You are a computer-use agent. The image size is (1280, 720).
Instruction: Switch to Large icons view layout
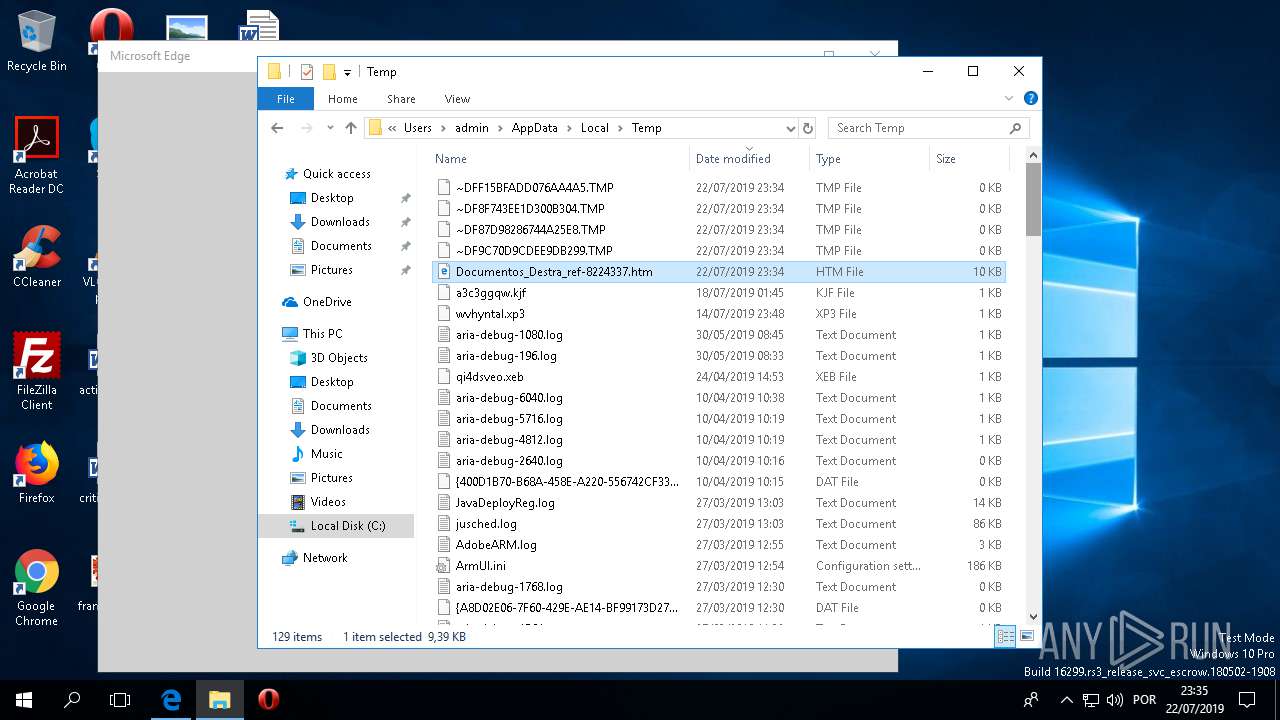(x=1026, y=636)
